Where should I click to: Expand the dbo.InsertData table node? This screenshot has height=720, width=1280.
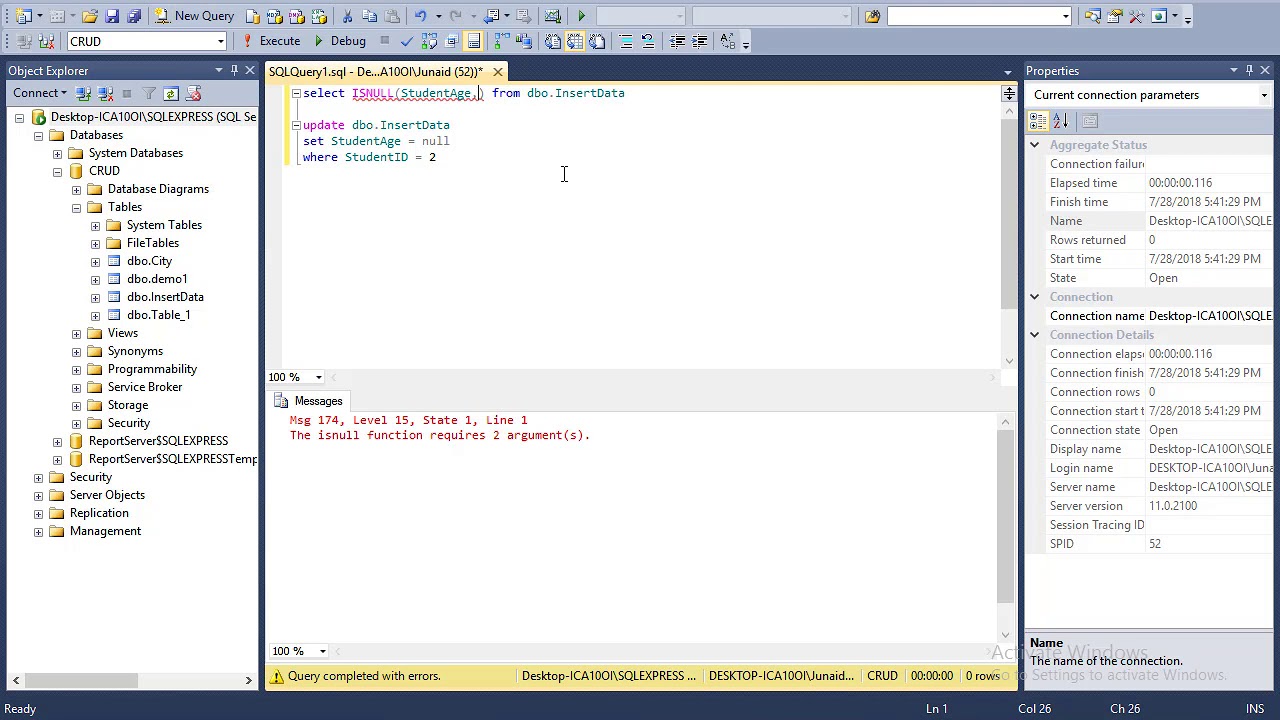pyautogui.click(x=95, y=297)
